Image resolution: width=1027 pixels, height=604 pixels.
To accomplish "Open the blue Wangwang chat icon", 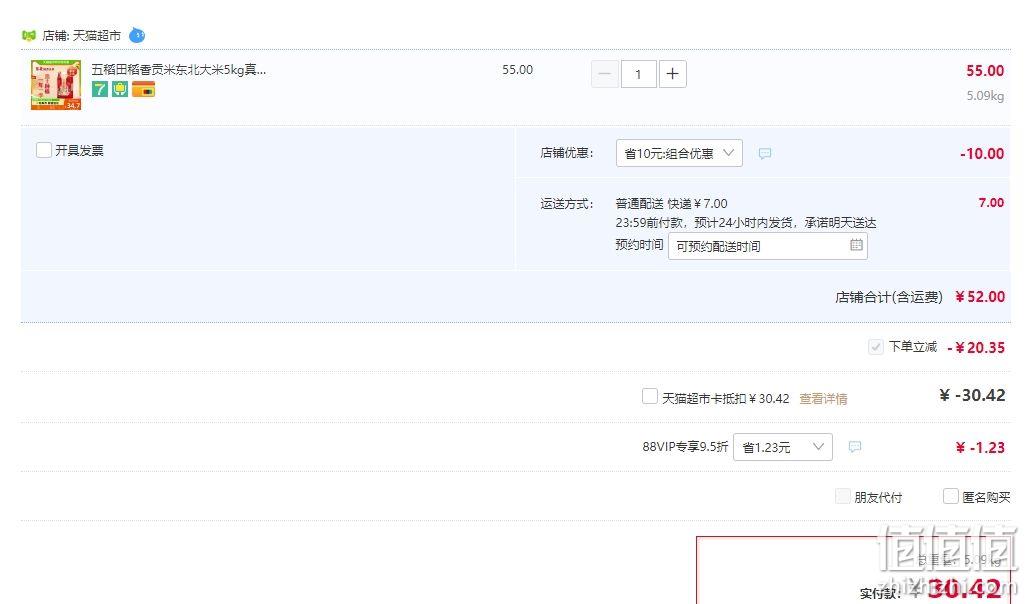I will pos(137,35).
